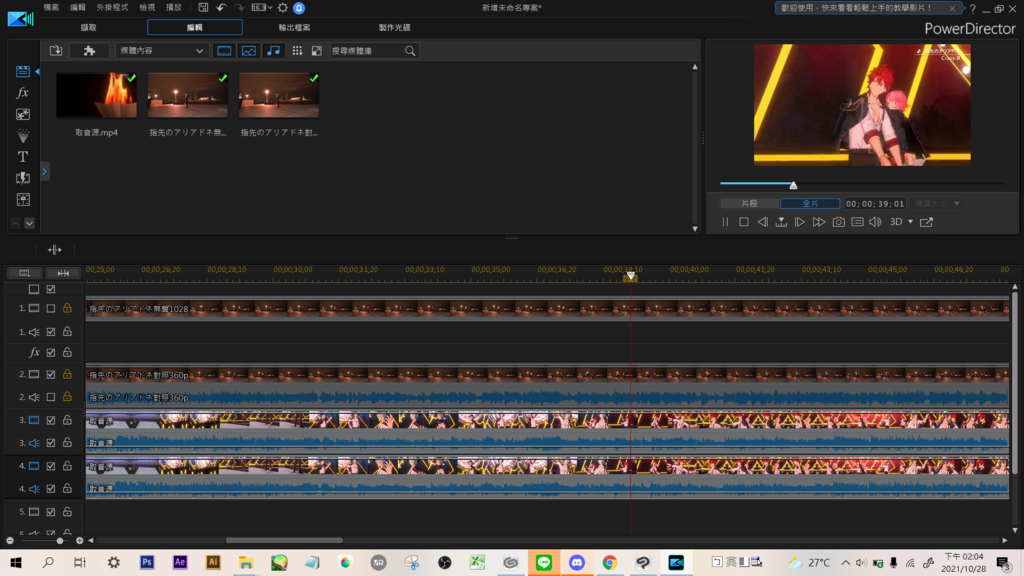Screen dimensions: 1024x576
Task: Open the 檢視 menu
Action: [148, 8]
